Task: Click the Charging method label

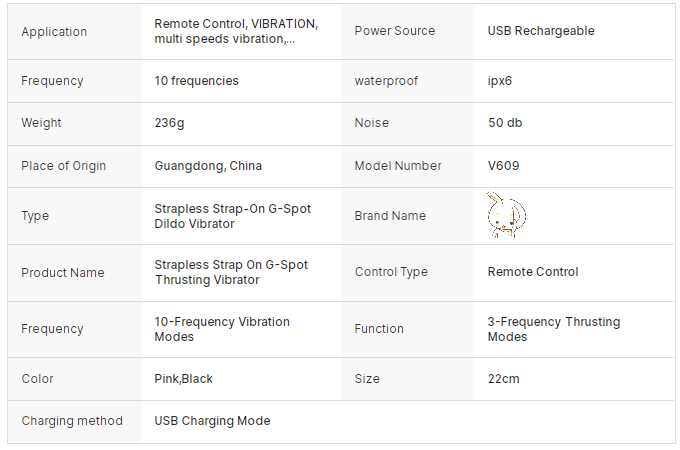Action: click(x=72, y=421)
